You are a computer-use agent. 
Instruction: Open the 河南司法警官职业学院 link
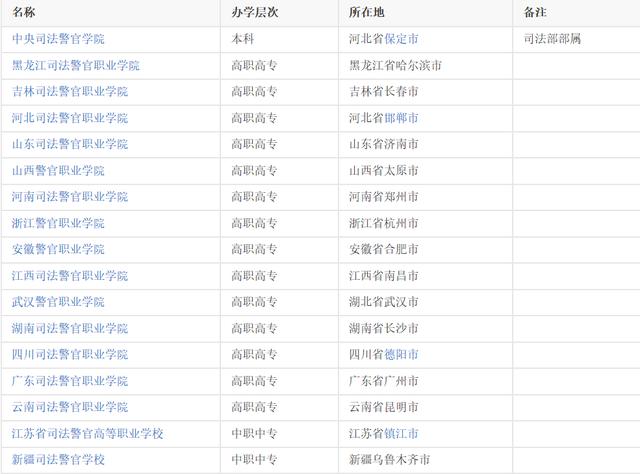pos(70,197)
